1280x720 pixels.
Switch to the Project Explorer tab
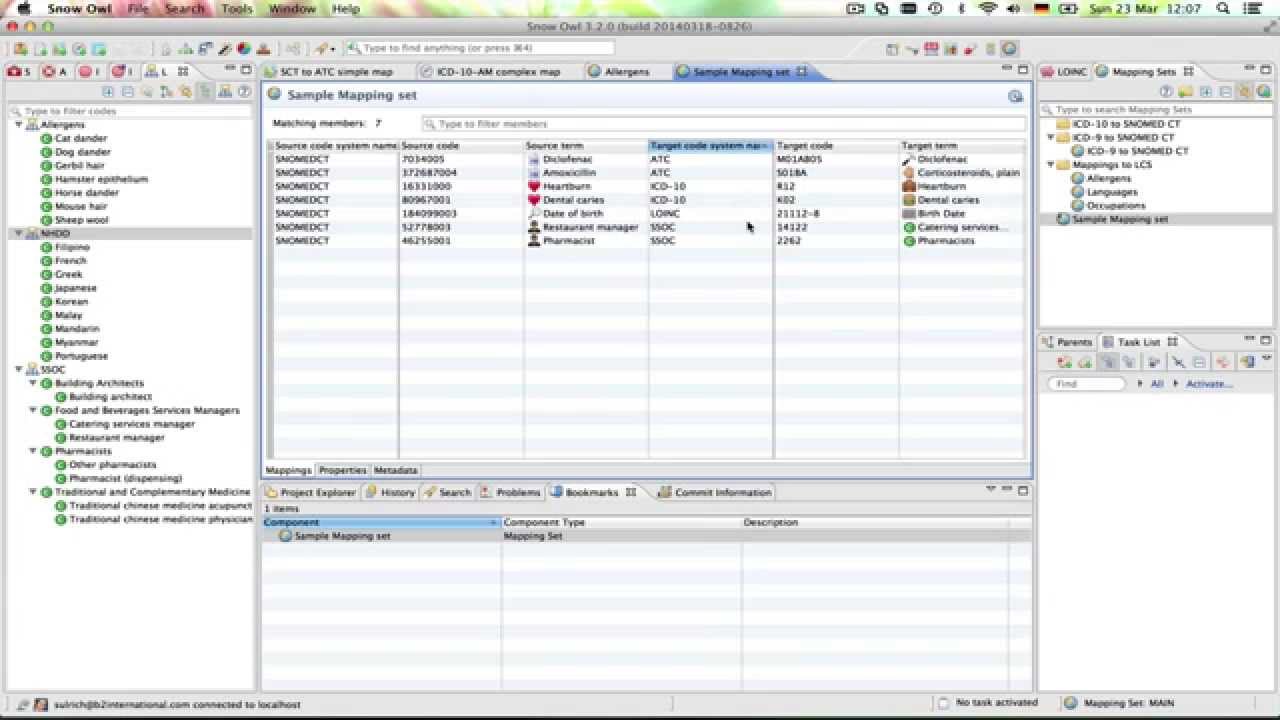[x=310, y=492]
